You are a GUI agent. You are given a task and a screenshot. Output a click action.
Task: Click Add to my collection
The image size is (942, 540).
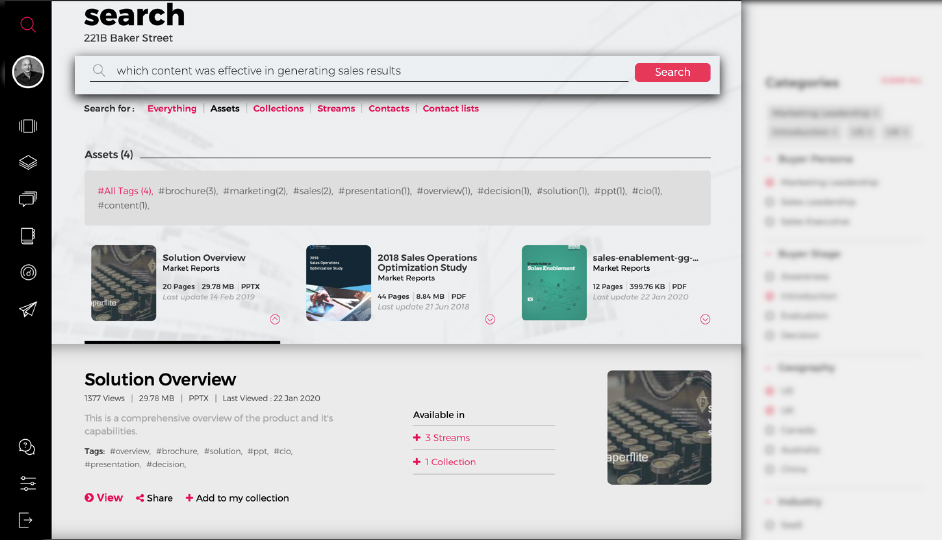pos(237,498)
